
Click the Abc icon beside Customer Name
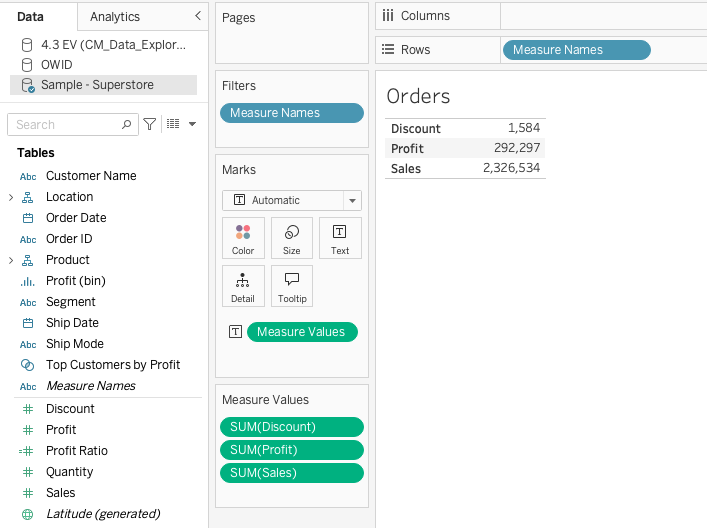coord(28,176)
